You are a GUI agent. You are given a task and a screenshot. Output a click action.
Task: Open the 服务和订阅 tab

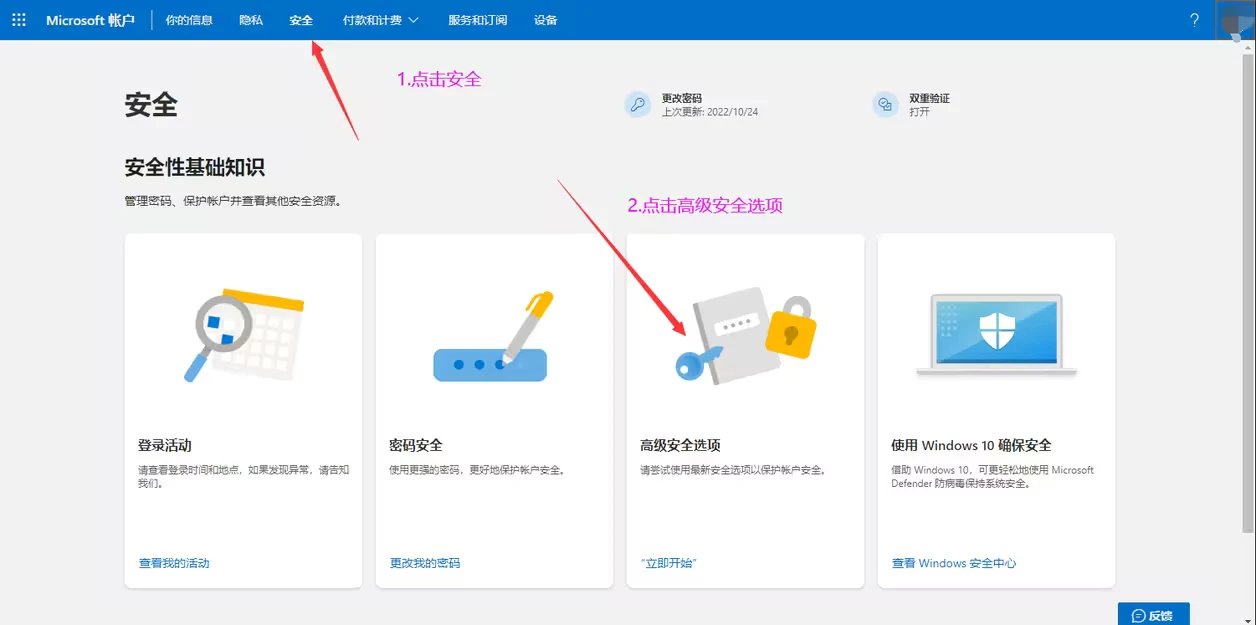477,20
